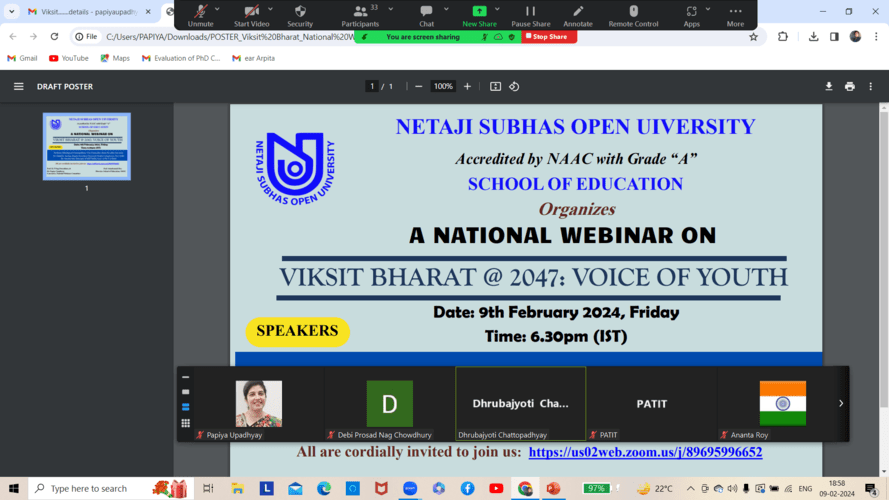The width and height of the screenshot is (889, 500).
Task: Select Papiya Upadhyay video tile
Action: pos(259,404)
